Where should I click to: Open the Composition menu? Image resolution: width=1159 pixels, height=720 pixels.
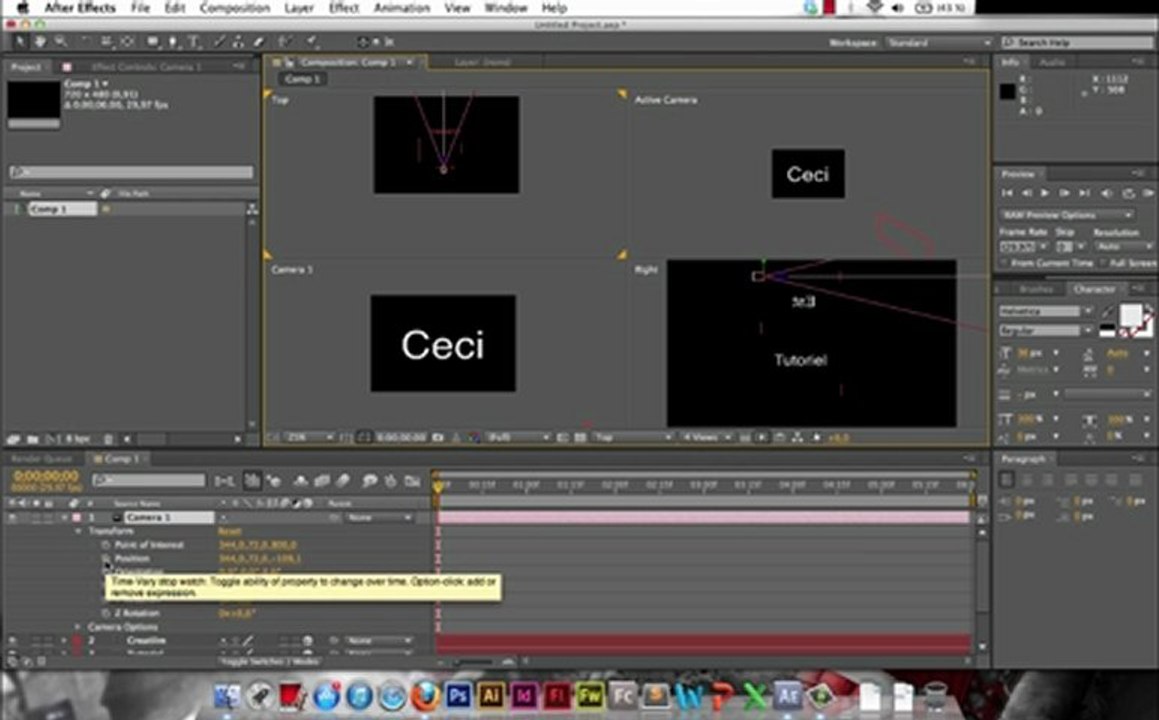[234, 8]
